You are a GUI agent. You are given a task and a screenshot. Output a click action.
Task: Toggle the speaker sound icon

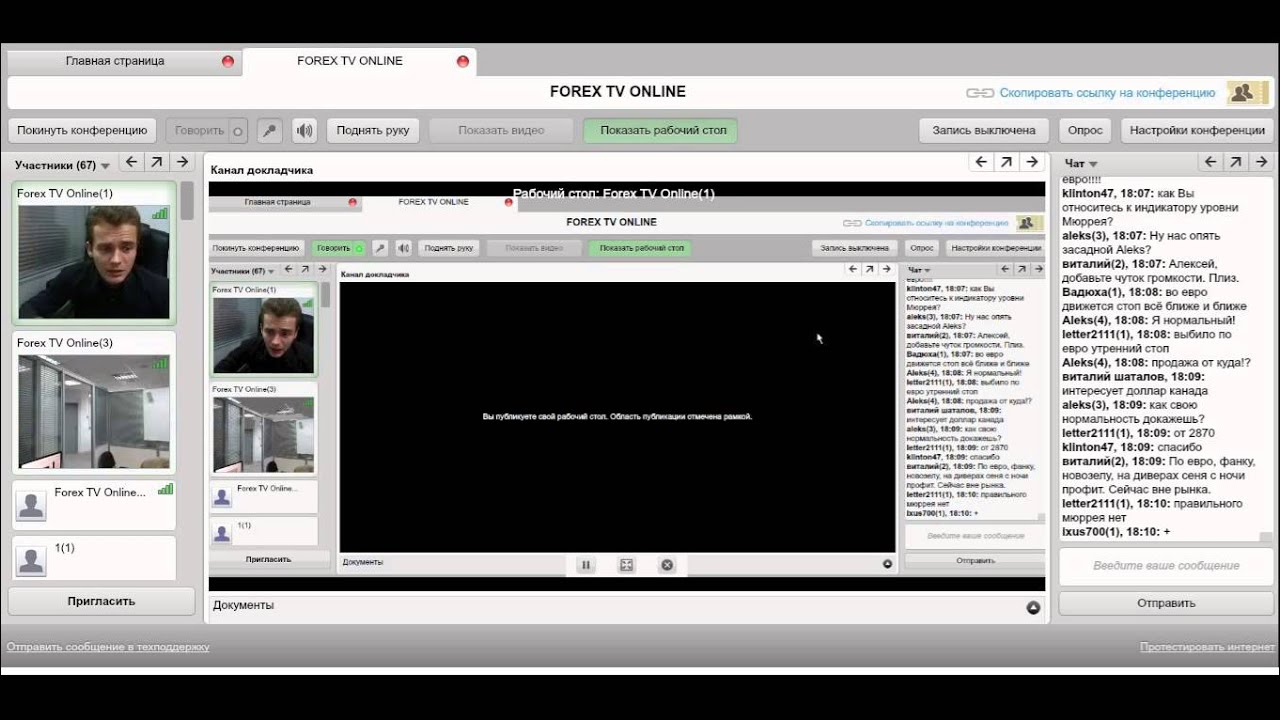304,130
